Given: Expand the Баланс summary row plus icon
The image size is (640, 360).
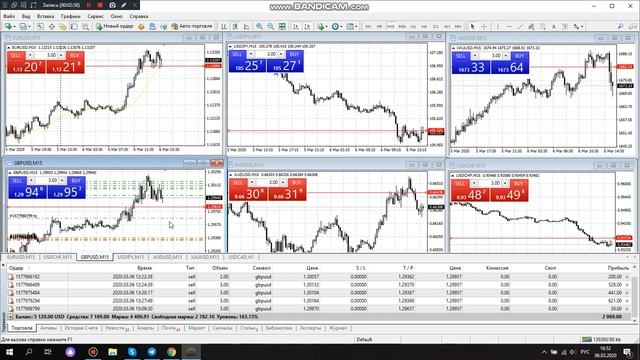Looking at the screenshot, I should click(x=11, y=317).
